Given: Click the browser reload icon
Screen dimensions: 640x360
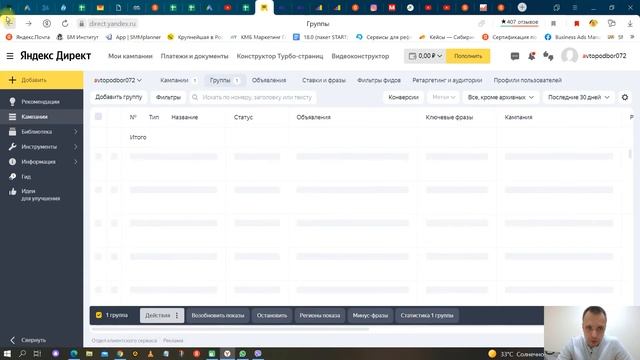Looking at the screenshot, I should (x=65, y=24).
